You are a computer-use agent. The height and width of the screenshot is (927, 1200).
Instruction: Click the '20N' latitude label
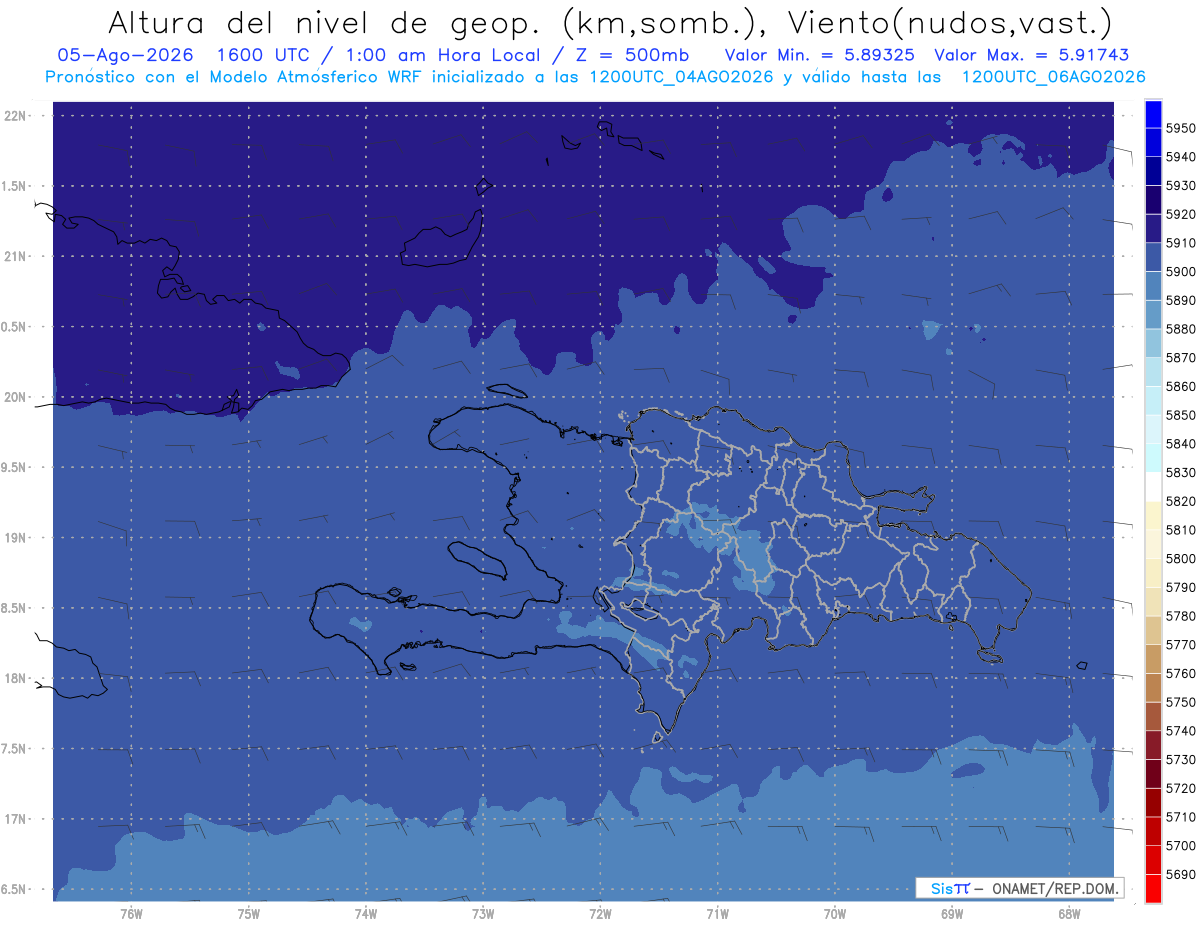point(17,397)
